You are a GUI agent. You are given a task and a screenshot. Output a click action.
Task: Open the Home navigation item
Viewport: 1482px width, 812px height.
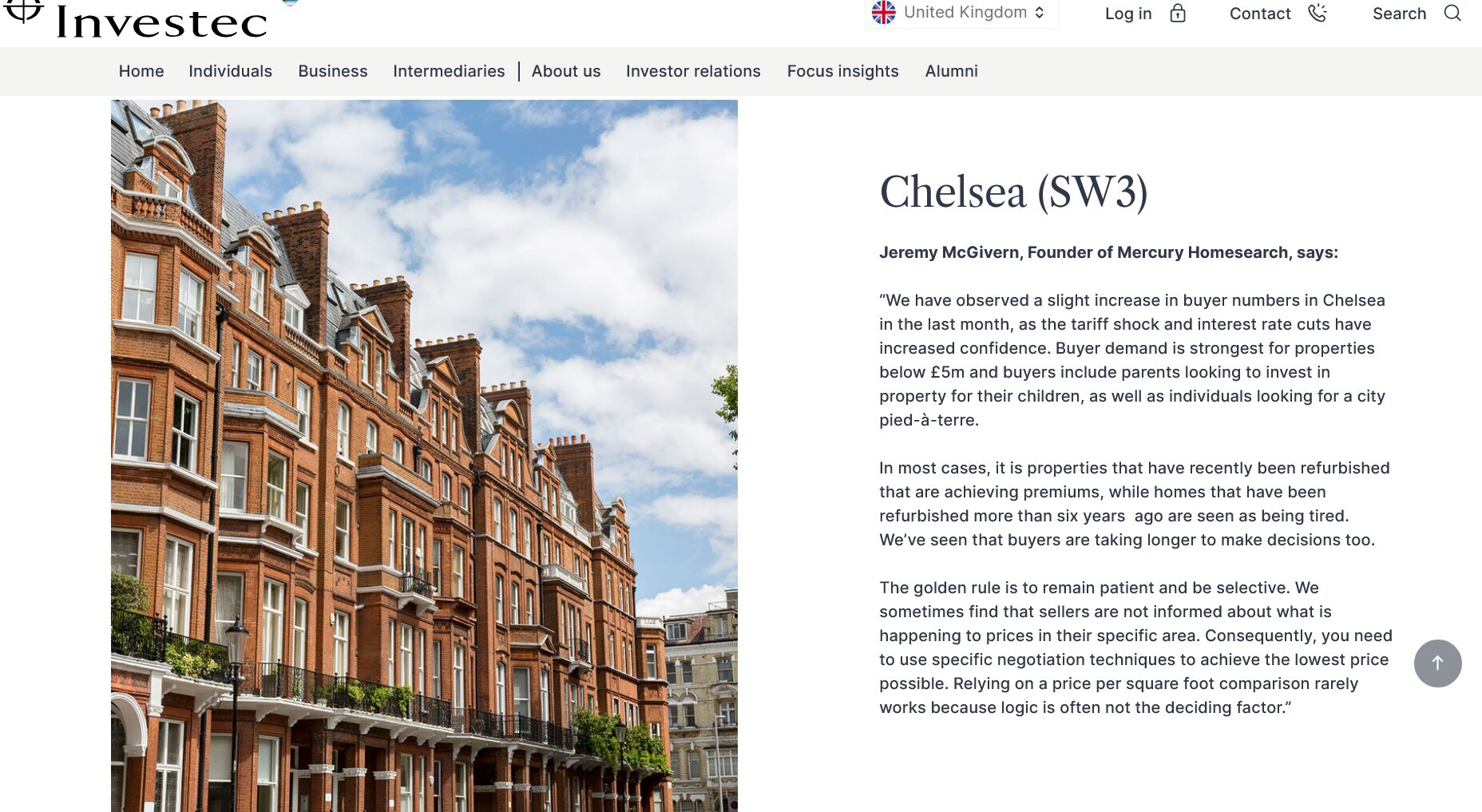pos(141,71)
